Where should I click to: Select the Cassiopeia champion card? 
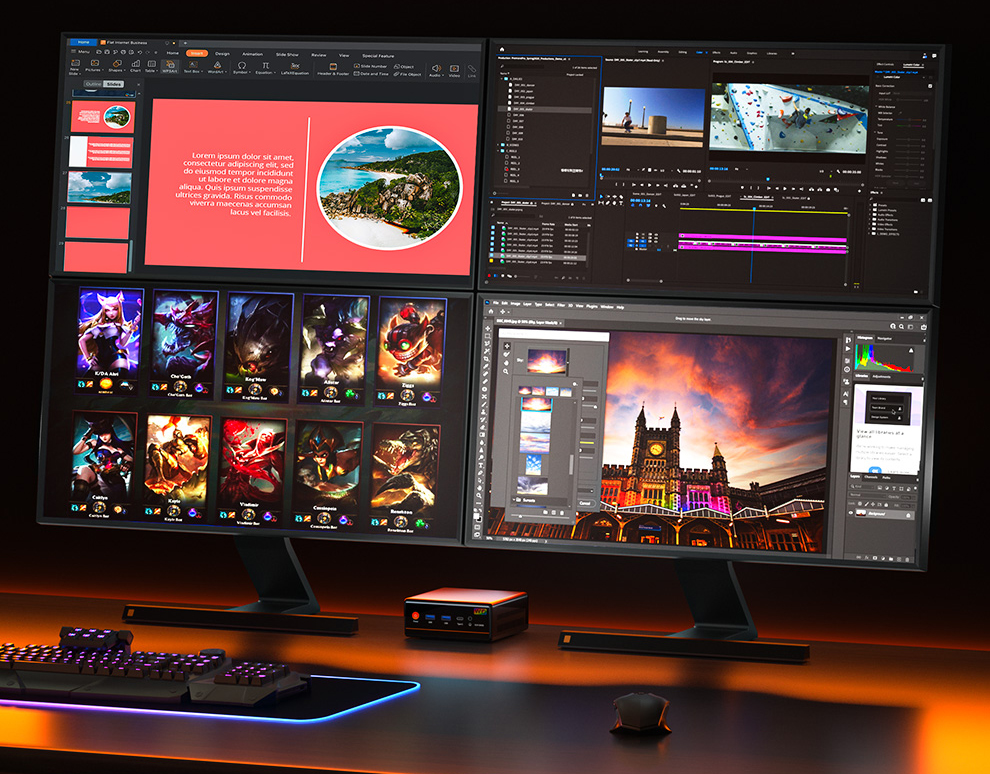[326, 475]
